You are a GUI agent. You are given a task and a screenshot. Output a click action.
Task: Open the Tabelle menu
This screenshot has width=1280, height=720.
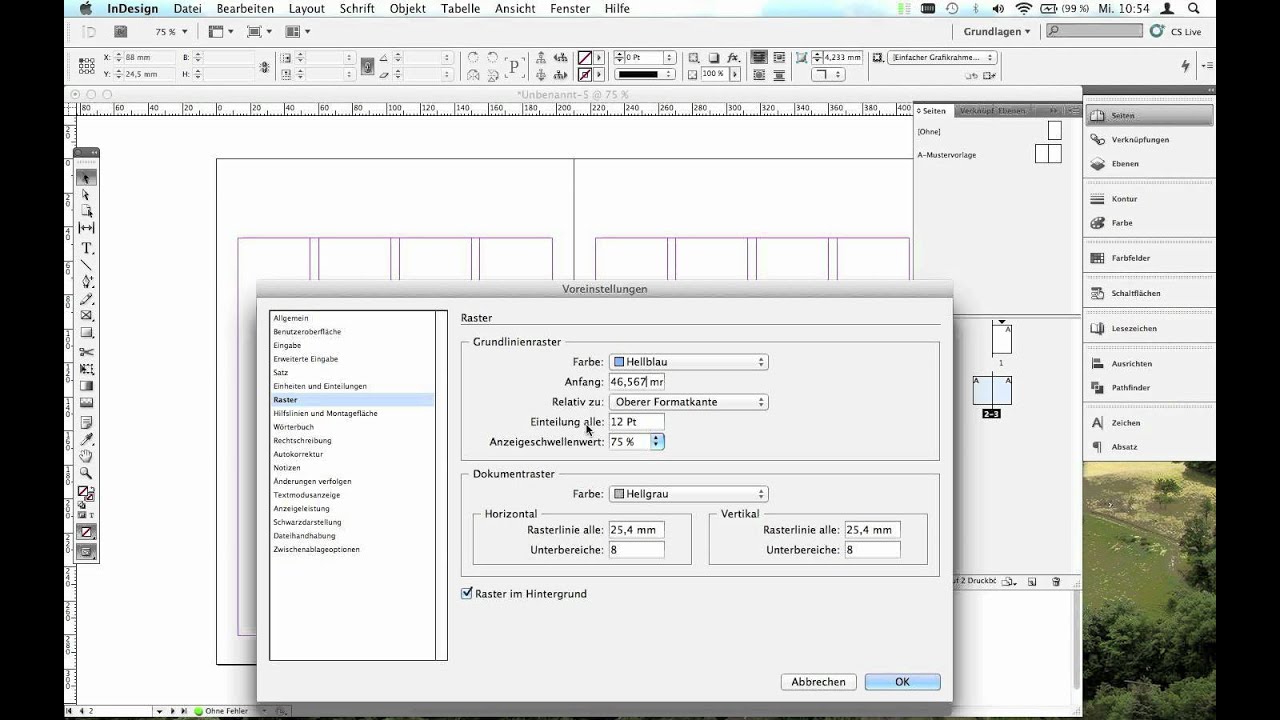point(460,8)
